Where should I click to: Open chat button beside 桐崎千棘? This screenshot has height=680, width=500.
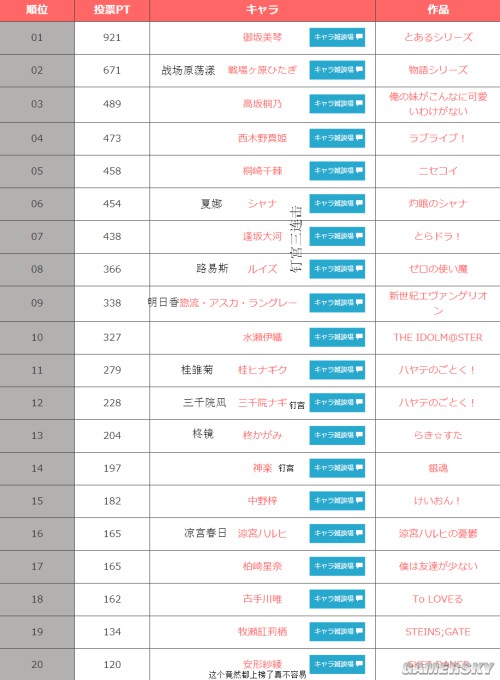click(337, 171)
